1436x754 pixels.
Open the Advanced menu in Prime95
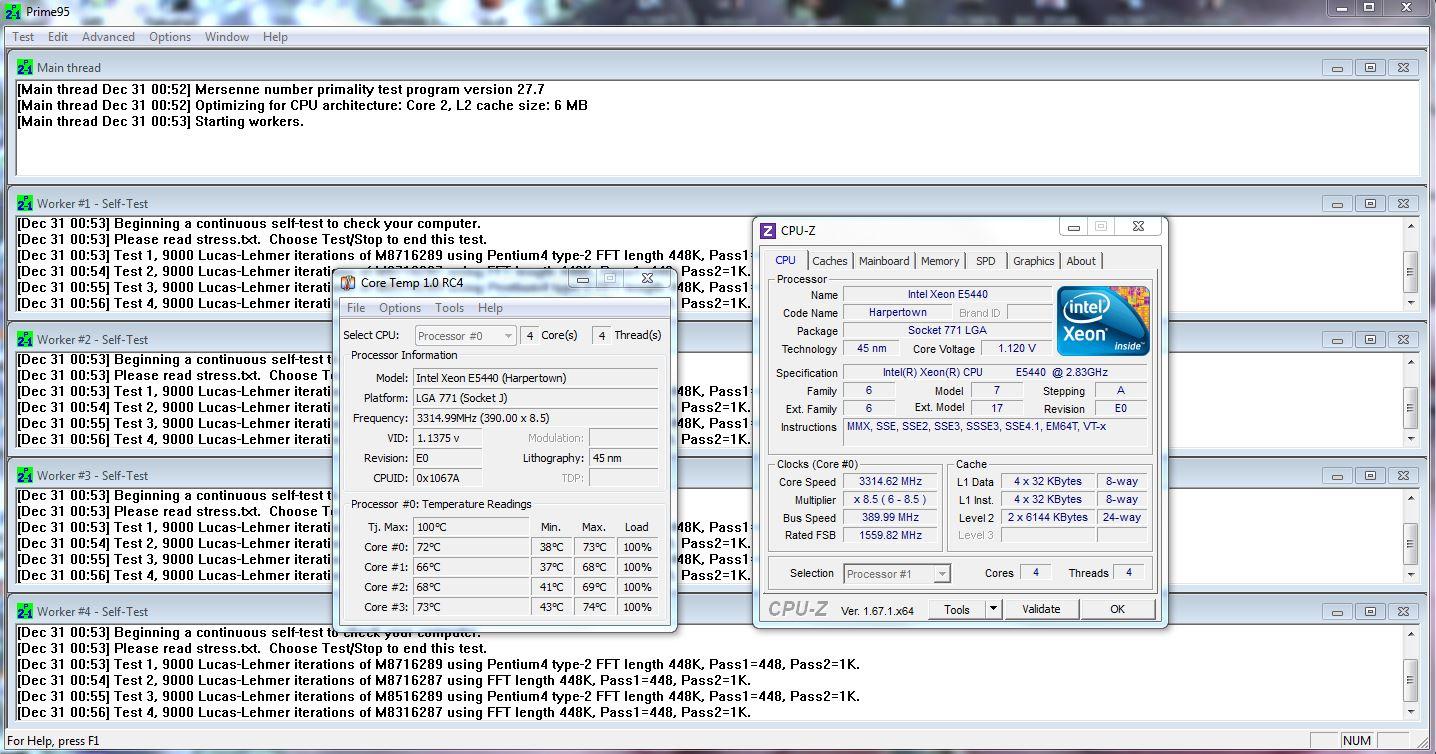108,37
